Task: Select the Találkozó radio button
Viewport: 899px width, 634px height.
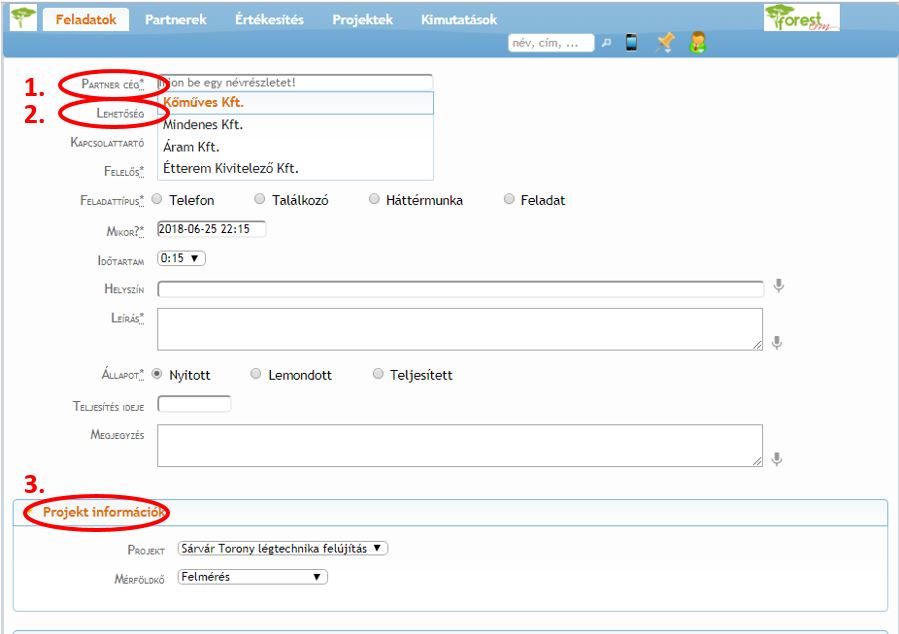Action: pos(260,200)
